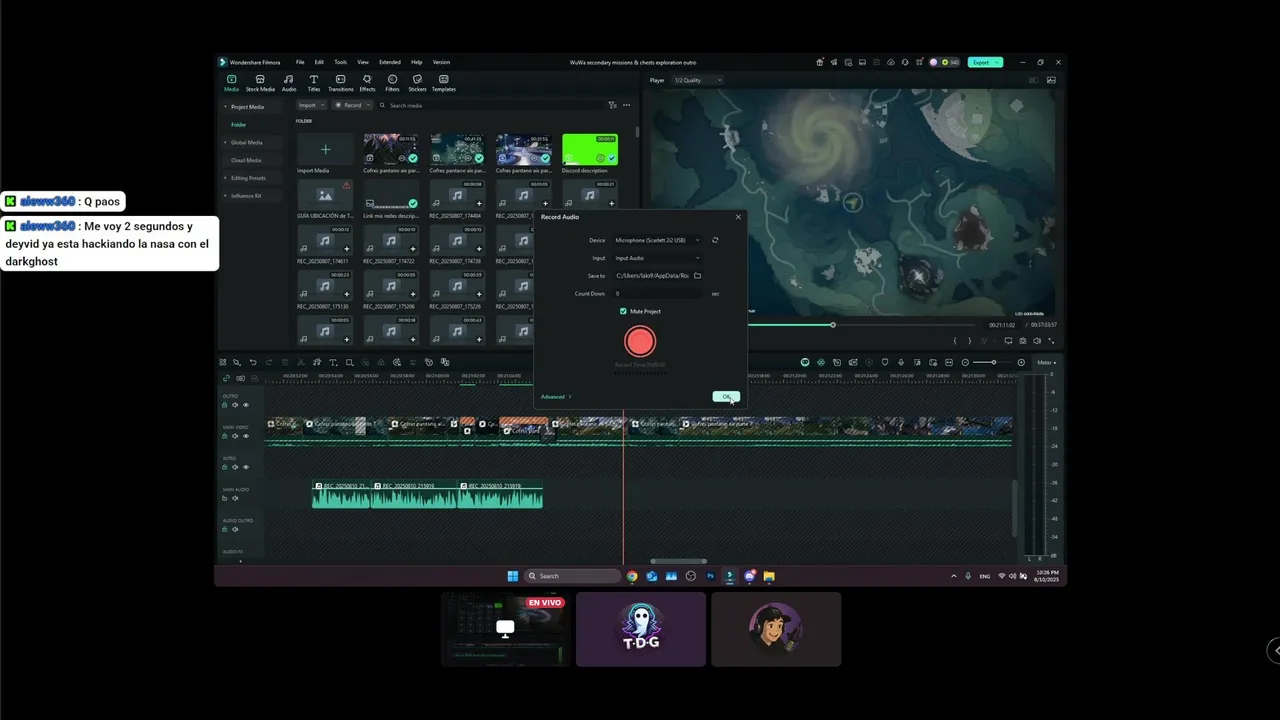The width and height of the screenshot is (1280, 720).
Task: Open the Audio library panel
Action: [x=289, y=83]
